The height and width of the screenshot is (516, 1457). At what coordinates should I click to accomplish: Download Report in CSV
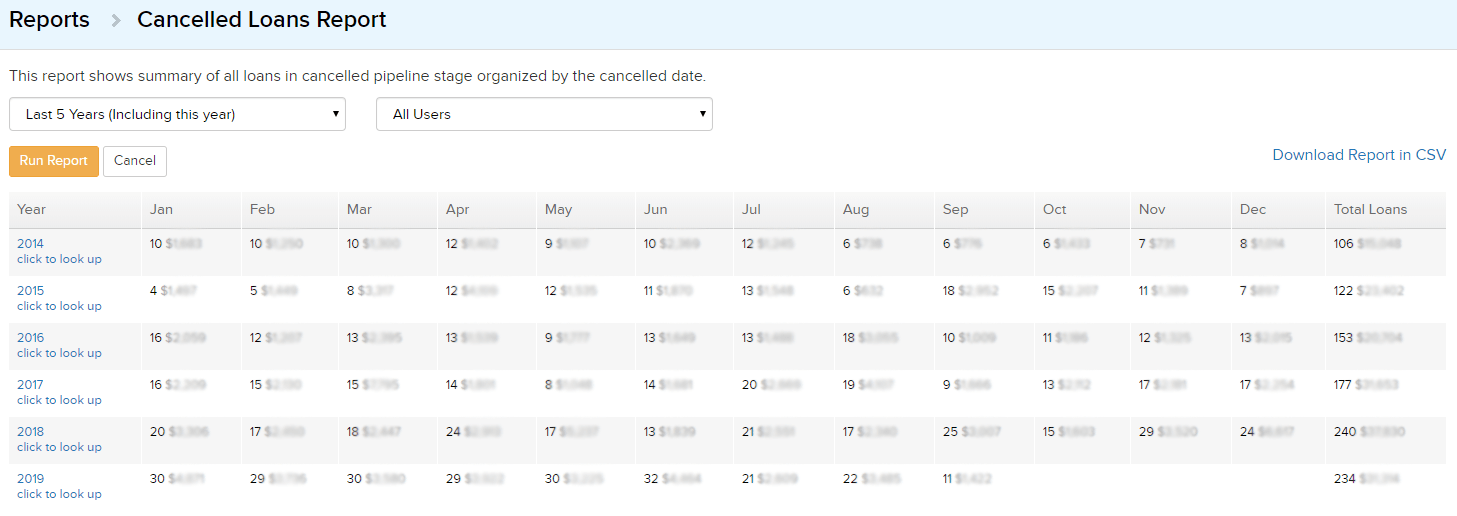click(x=1359, y=155)
